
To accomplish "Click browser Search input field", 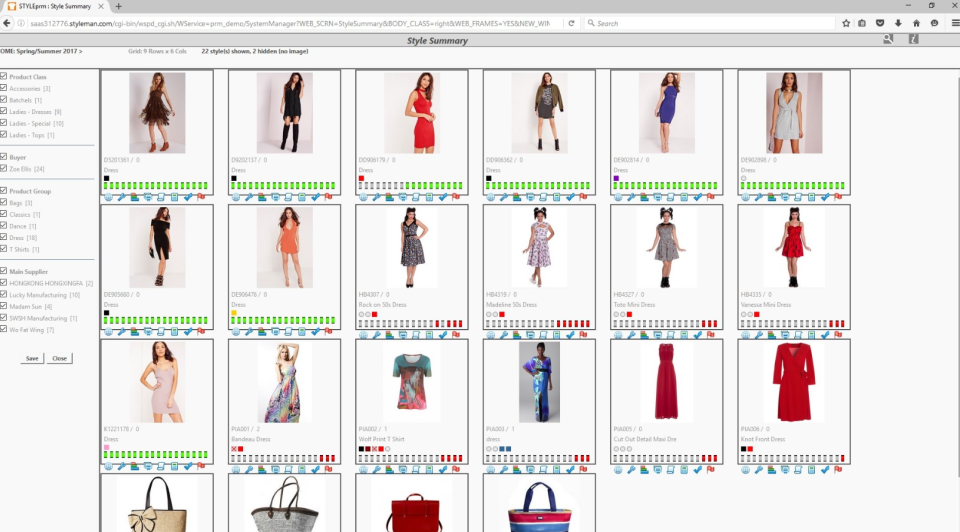I will [710, 23].
